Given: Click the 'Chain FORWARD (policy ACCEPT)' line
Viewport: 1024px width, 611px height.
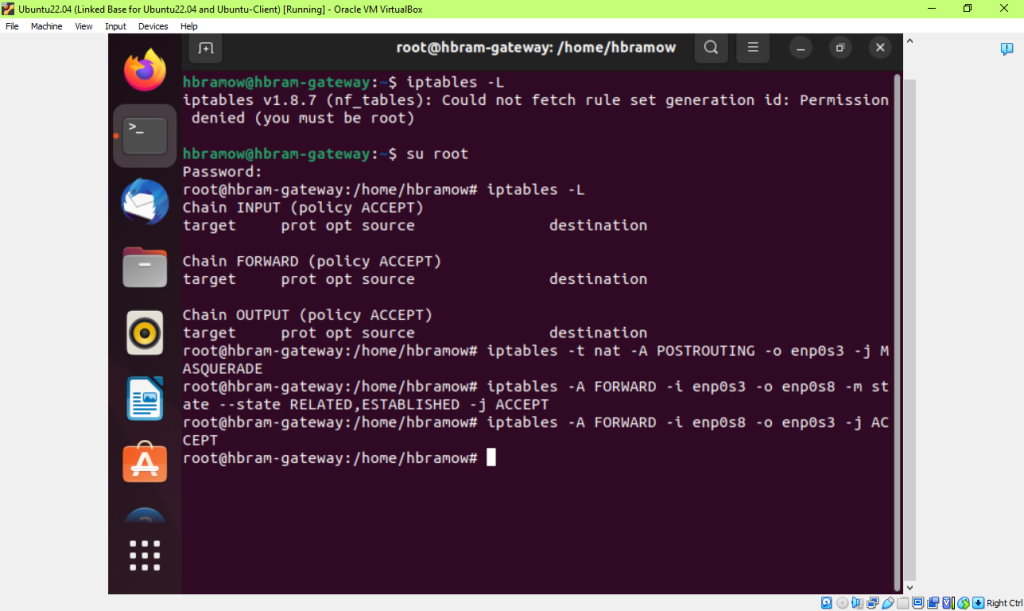Looking at the screenshot, I should tap(312, 261).
